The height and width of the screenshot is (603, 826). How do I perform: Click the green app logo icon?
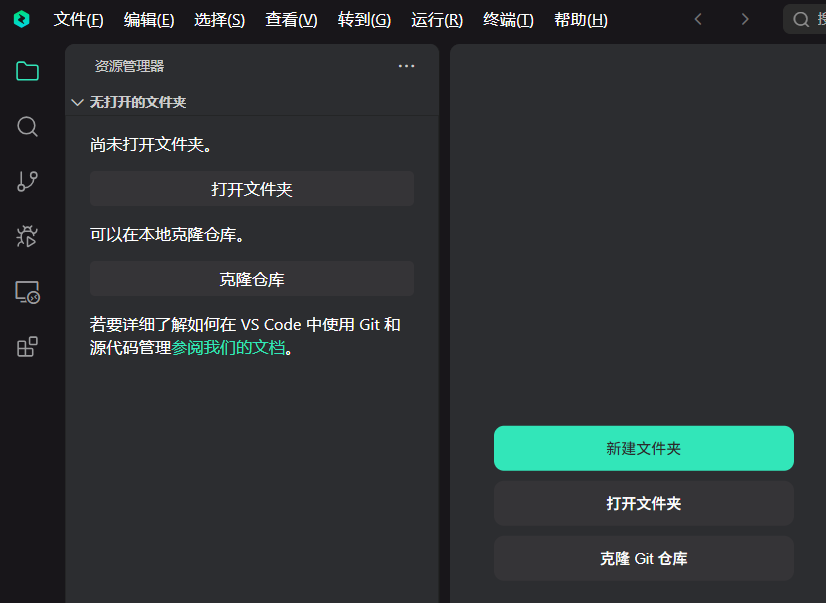coord(22,19)
